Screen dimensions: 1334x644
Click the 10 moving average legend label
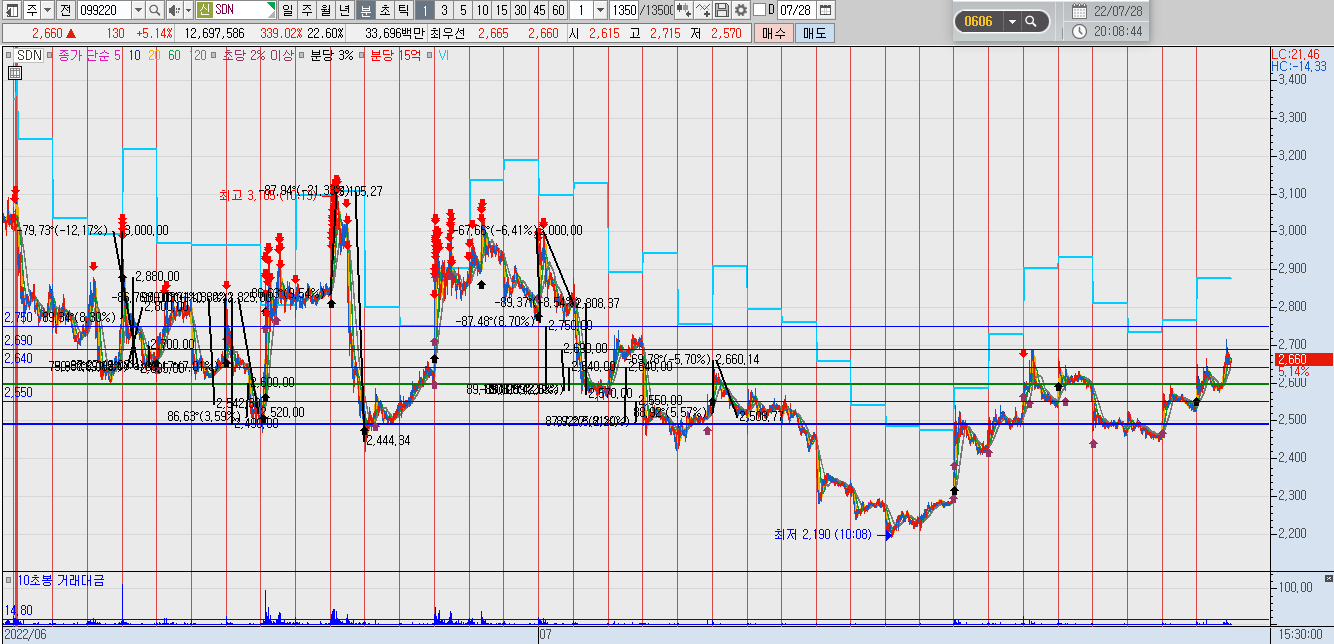[134, 55]
